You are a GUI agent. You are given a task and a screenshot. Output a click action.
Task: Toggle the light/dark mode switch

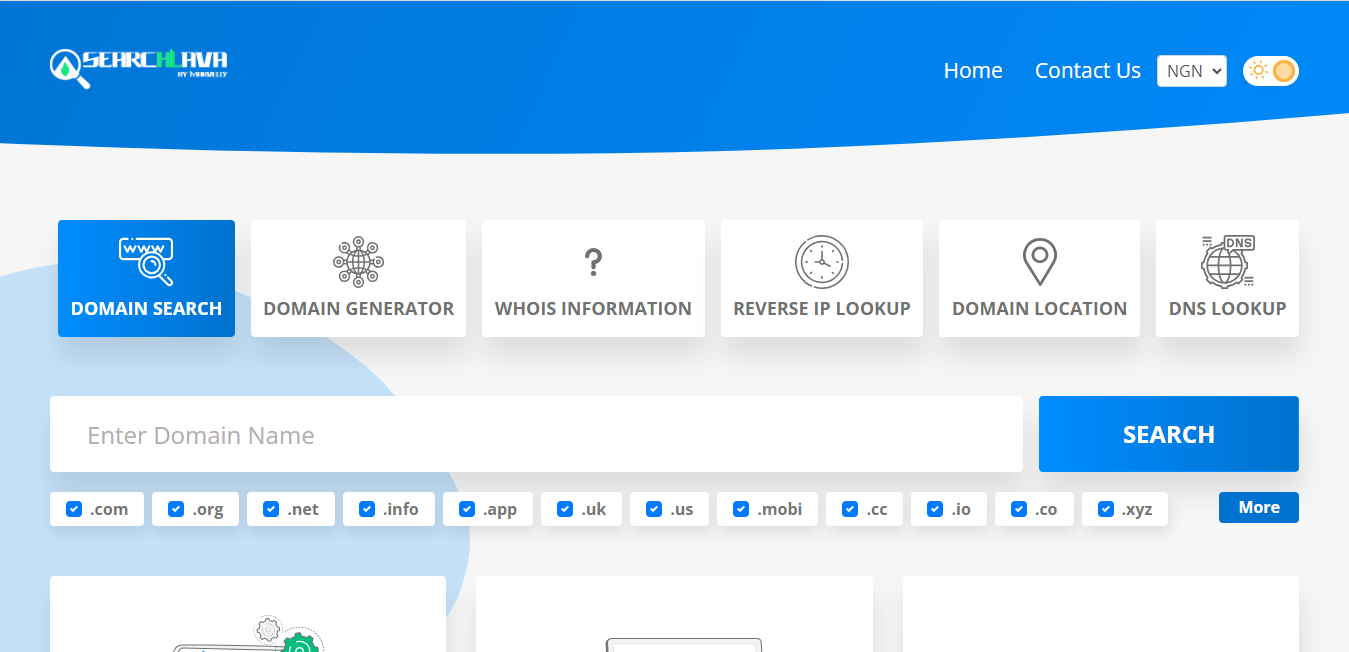pos(1271,71)
